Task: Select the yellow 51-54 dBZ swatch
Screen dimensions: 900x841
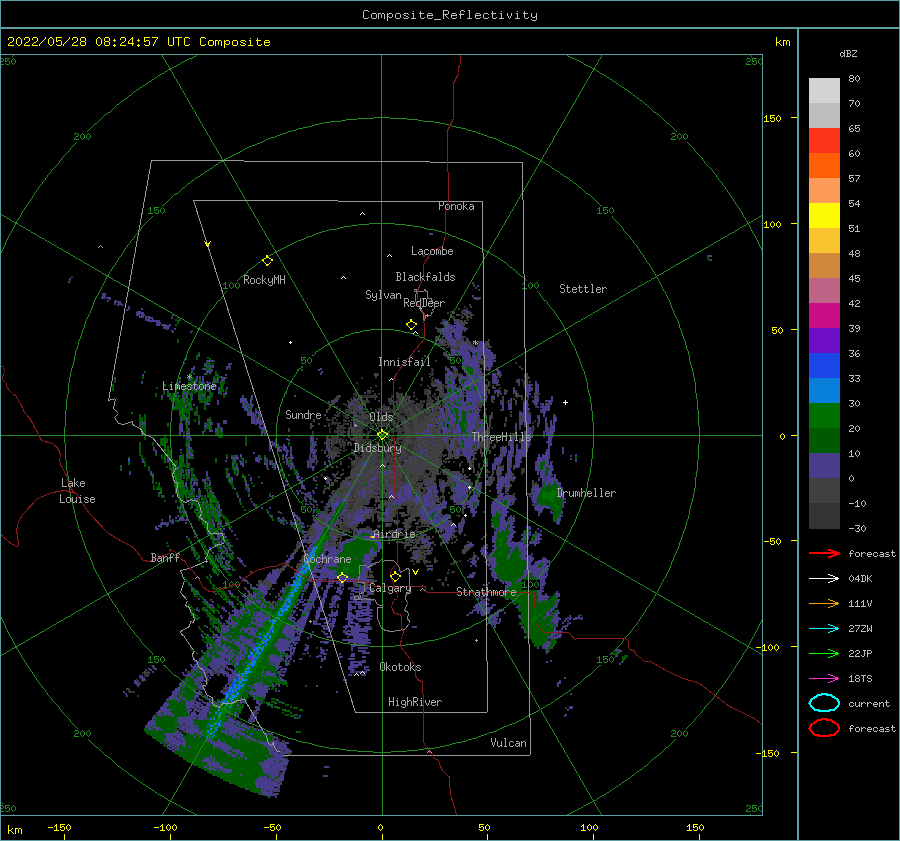Action: click(x=824, y=216)
